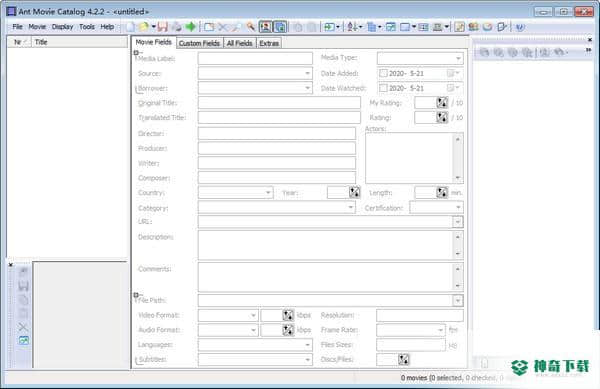The height and width of the screenshot is (389, 600).
Task: Click the Original Title input field
Action: pos(279,103)
